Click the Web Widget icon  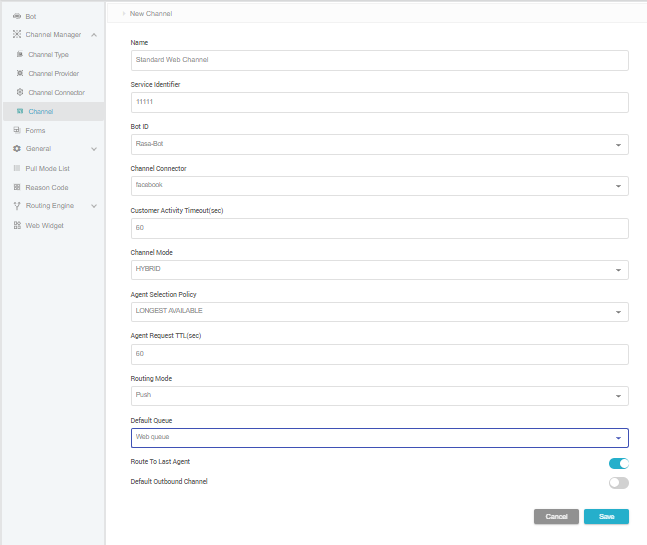click(16, 225)
